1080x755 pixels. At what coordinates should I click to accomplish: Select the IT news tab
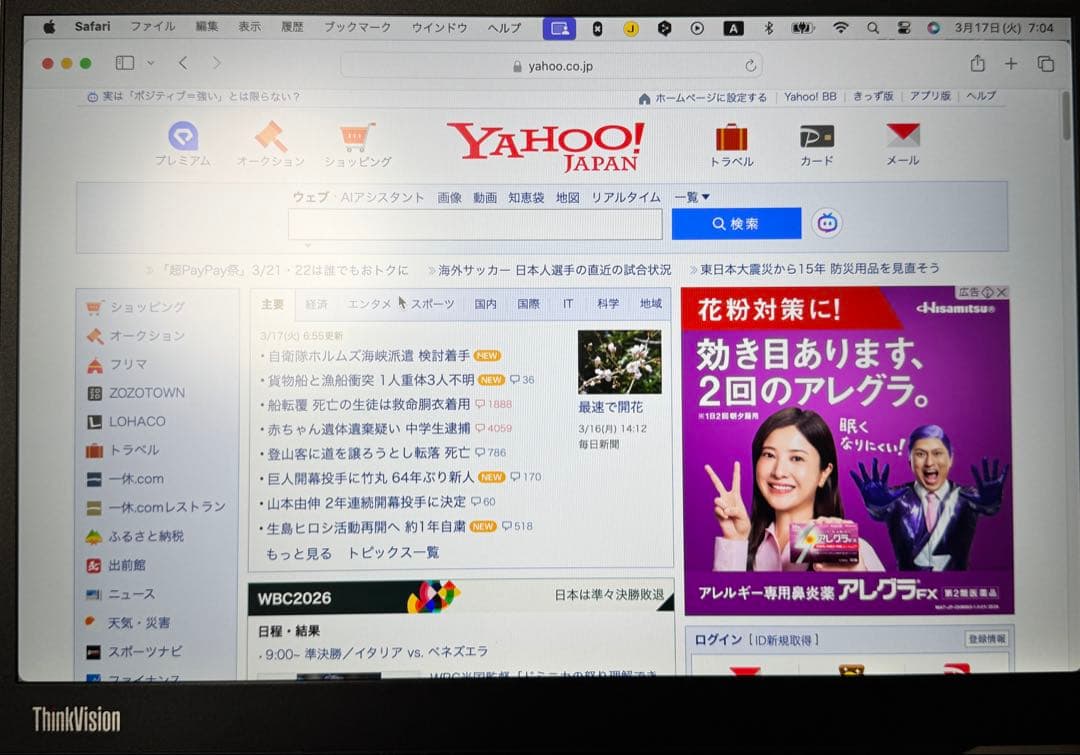568,304
